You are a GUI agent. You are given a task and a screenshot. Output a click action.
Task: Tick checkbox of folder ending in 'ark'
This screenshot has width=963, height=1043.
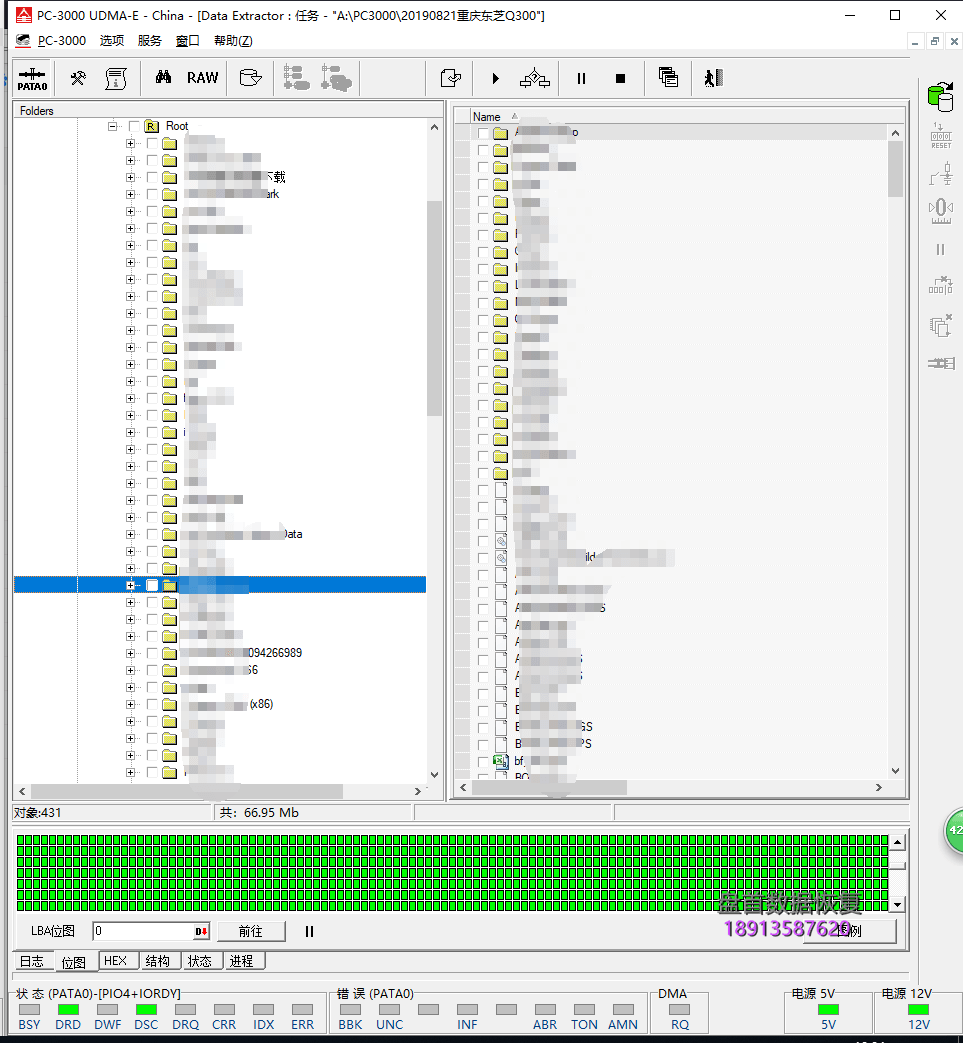152,194
